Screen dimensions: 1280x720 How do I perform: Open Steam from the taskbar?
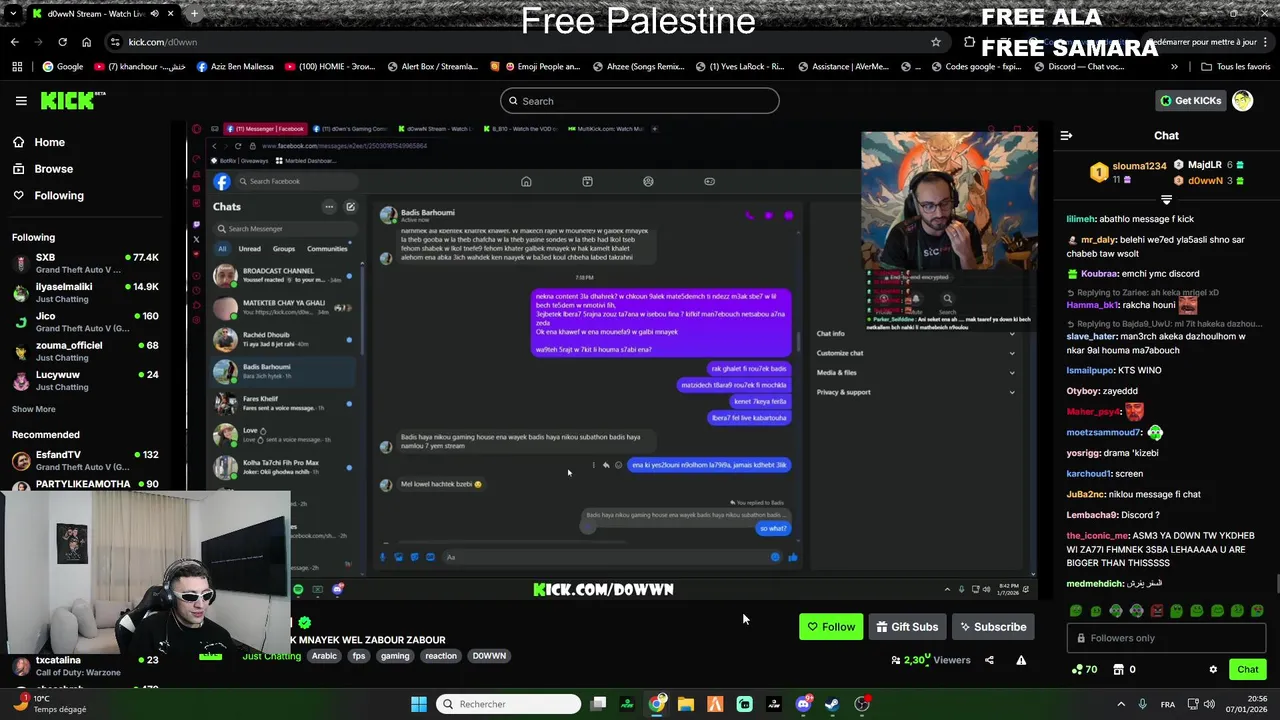pos(832,704)
